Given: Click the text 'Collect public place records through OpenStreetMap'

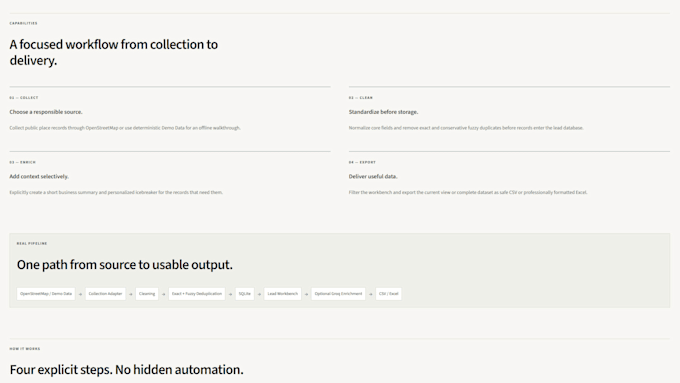Looking at the screenshot, I should click(x=64, y=128).
